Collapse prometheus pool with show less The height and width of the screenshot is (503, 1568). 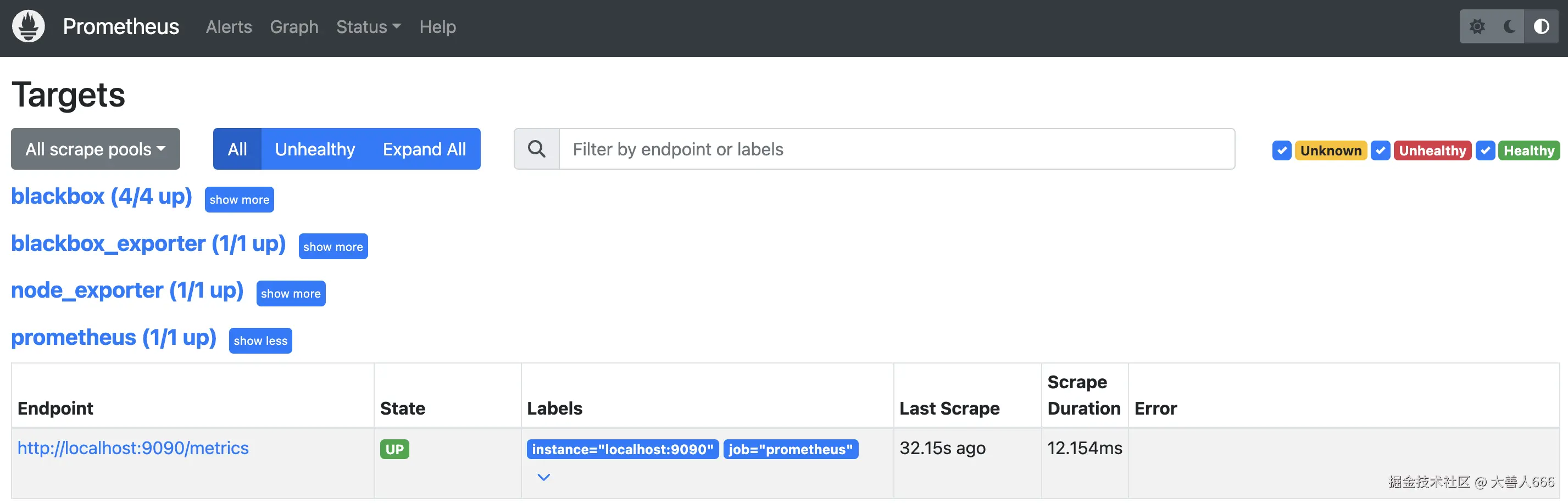point(260,340)
